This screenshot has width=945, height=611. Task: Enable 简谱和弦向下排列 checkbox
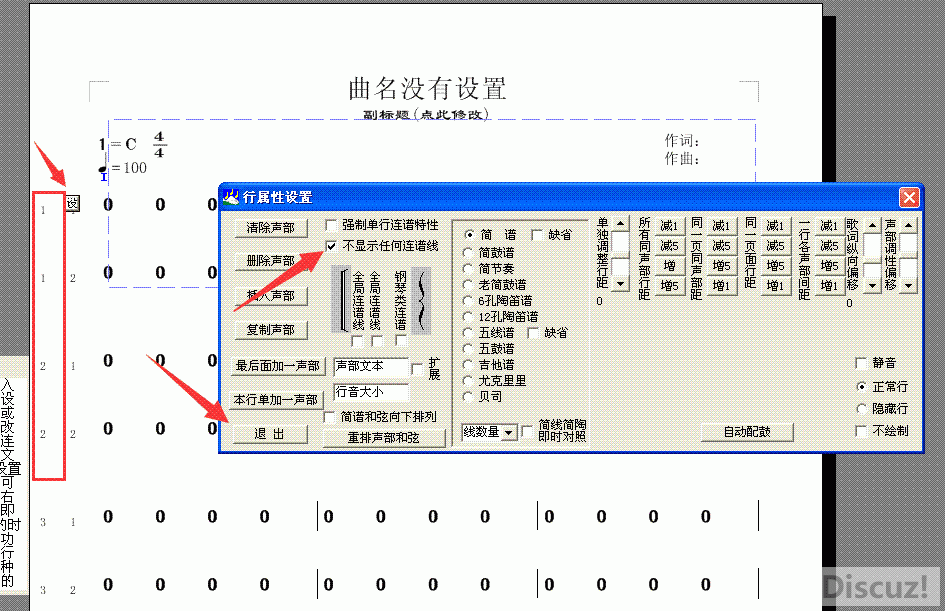pyautogui.click(x=329, y=417)
